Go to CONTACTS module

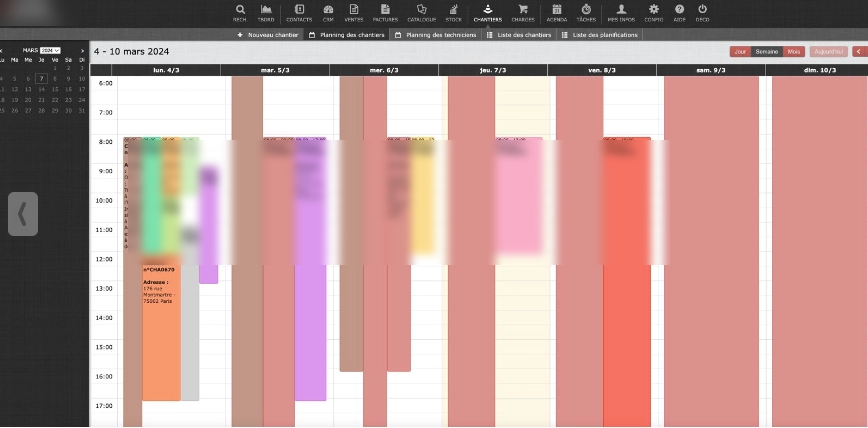(299, 13)
